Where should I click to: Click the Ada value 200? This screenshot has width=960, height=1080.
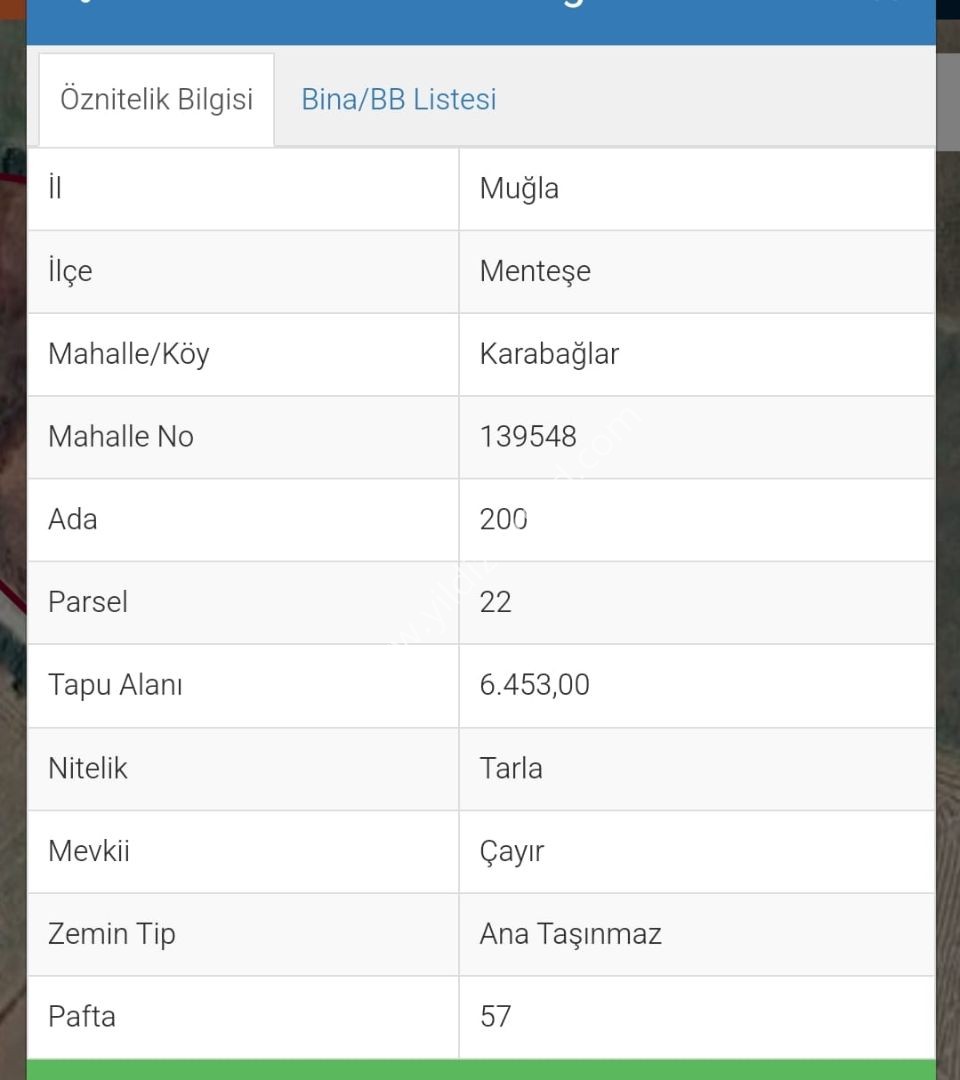(x=503, y=519)
